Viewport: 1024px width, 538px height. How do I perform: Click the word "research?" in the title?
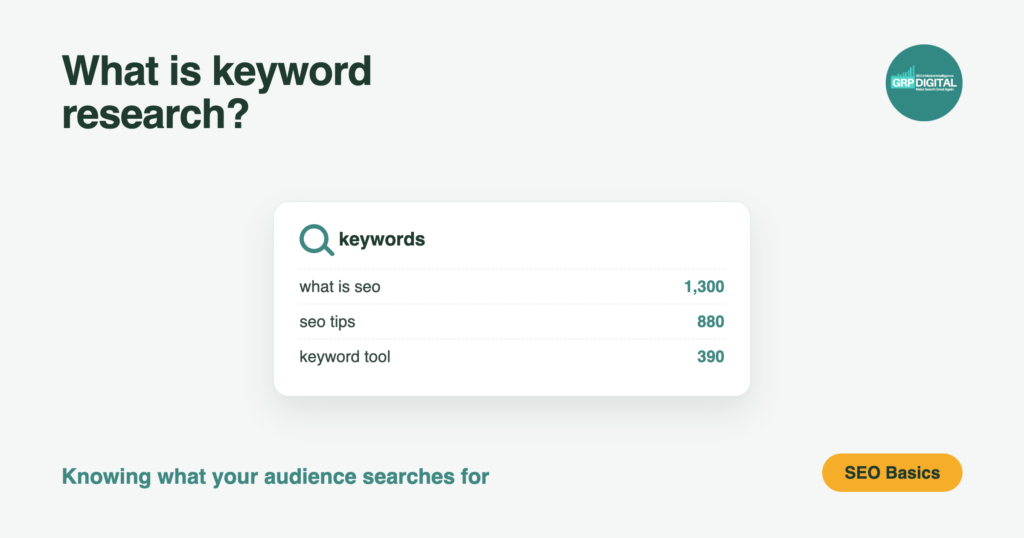click(155, 114)
